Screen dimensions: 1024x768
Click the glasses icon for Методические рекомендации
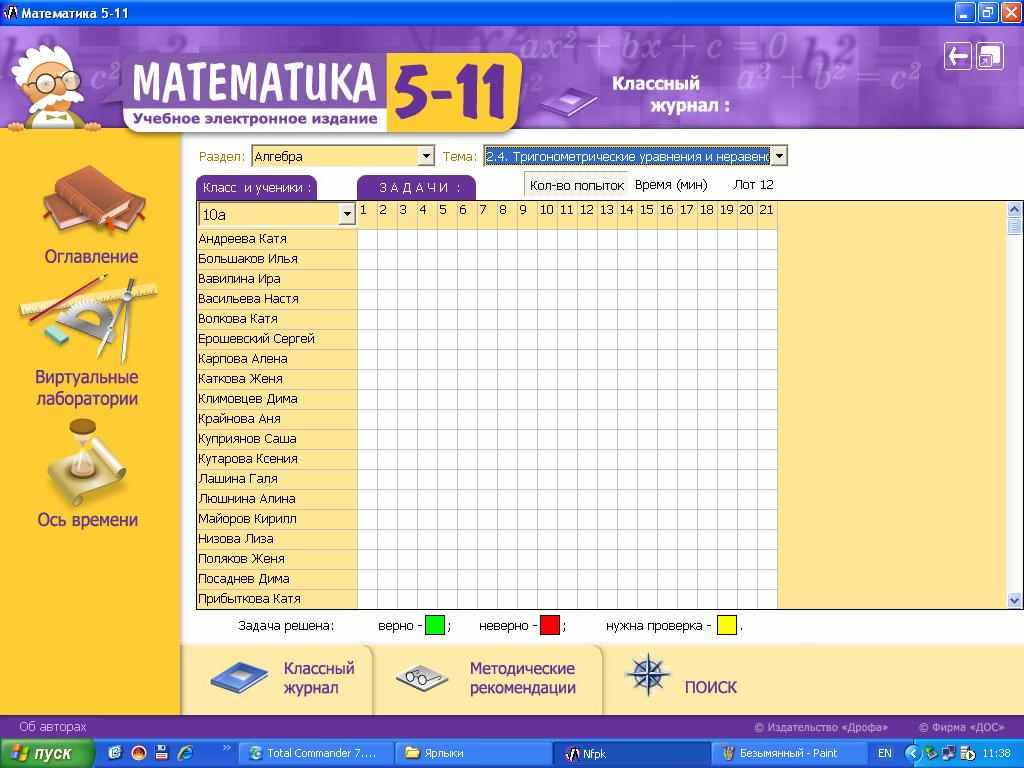point(422,677)
